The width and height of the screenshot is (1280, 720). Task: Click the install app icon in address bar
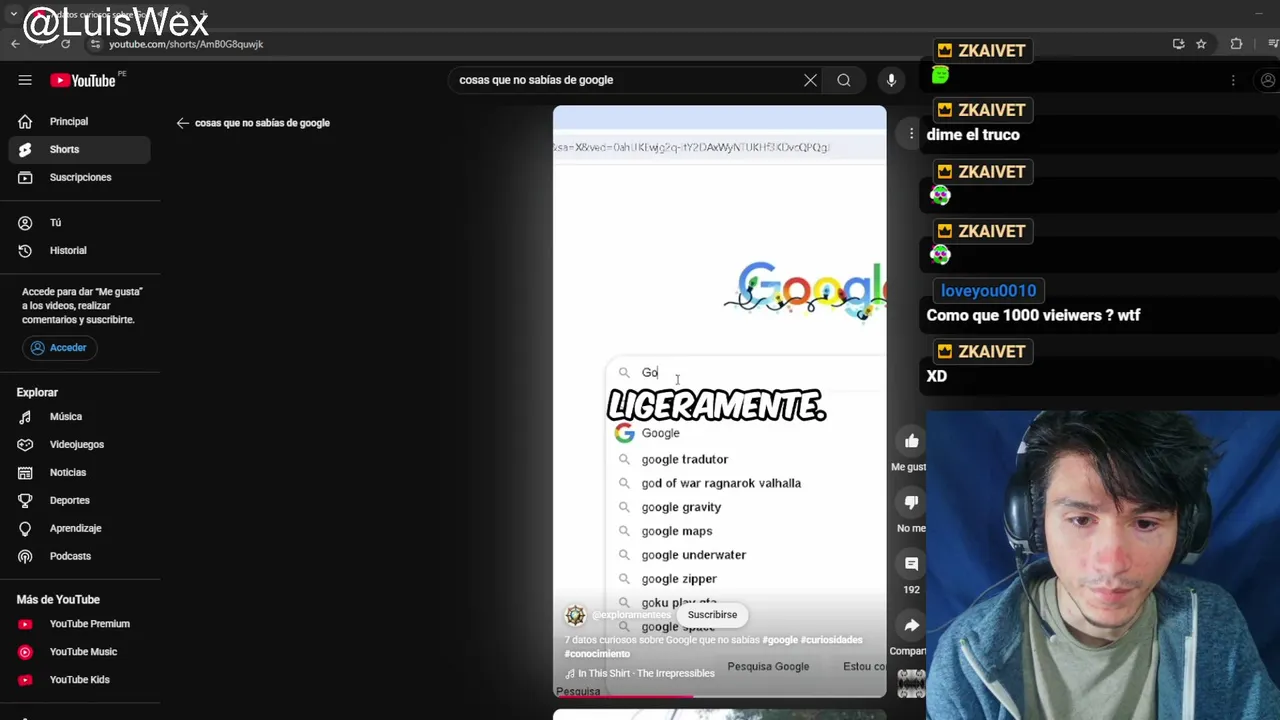coord(1178,44)
